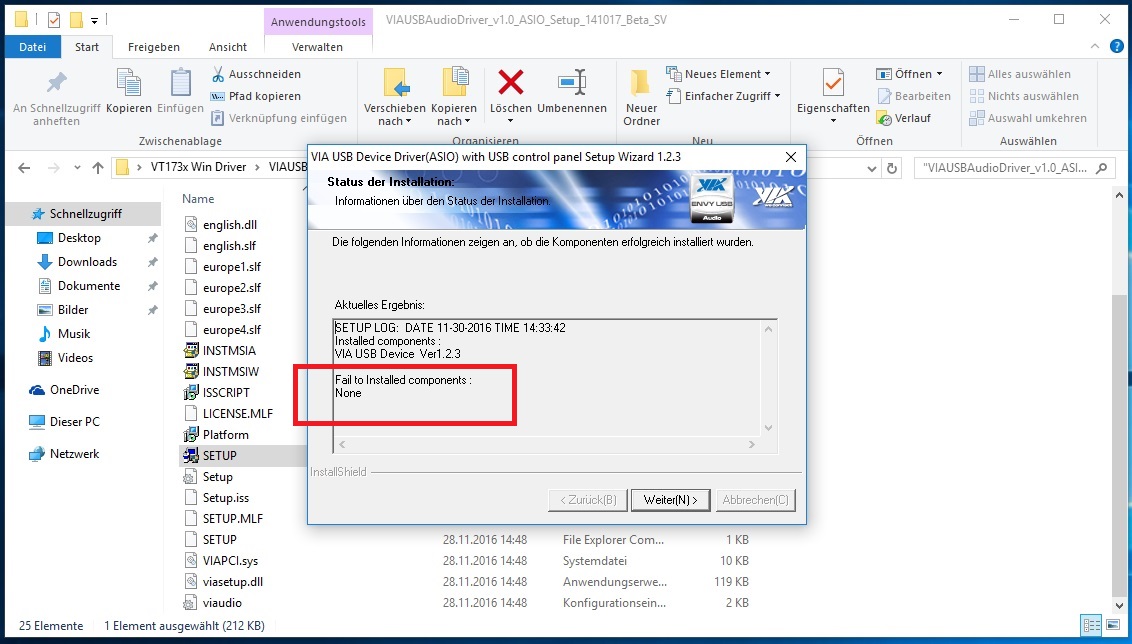
Task: Select the english.dll file
Action: (x=230, y=225)
